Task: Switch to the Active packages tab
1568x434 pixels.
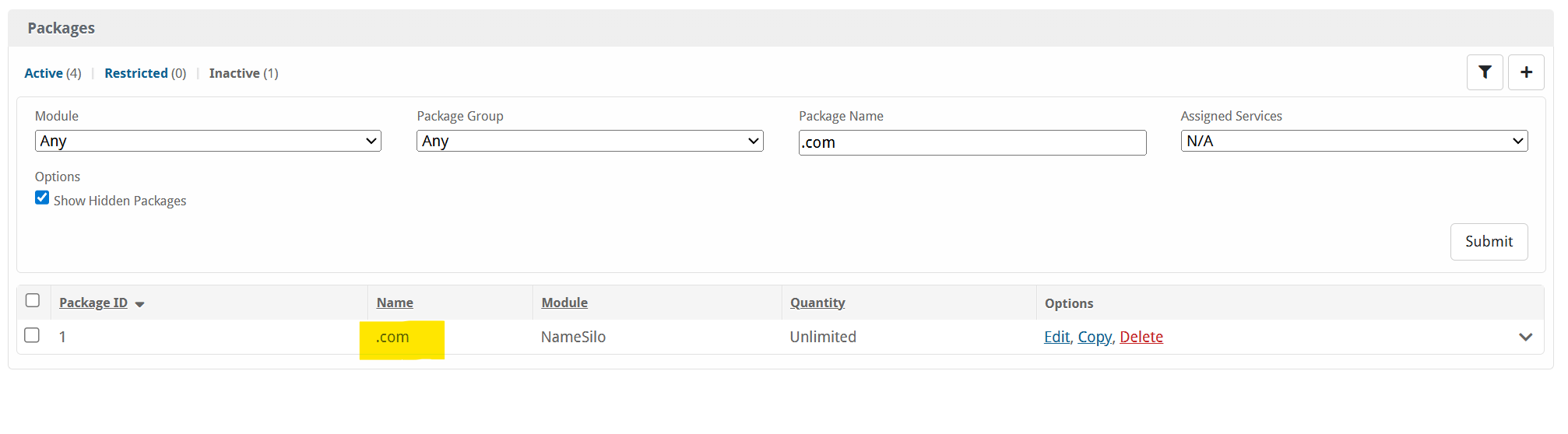Action: (44, 73)
